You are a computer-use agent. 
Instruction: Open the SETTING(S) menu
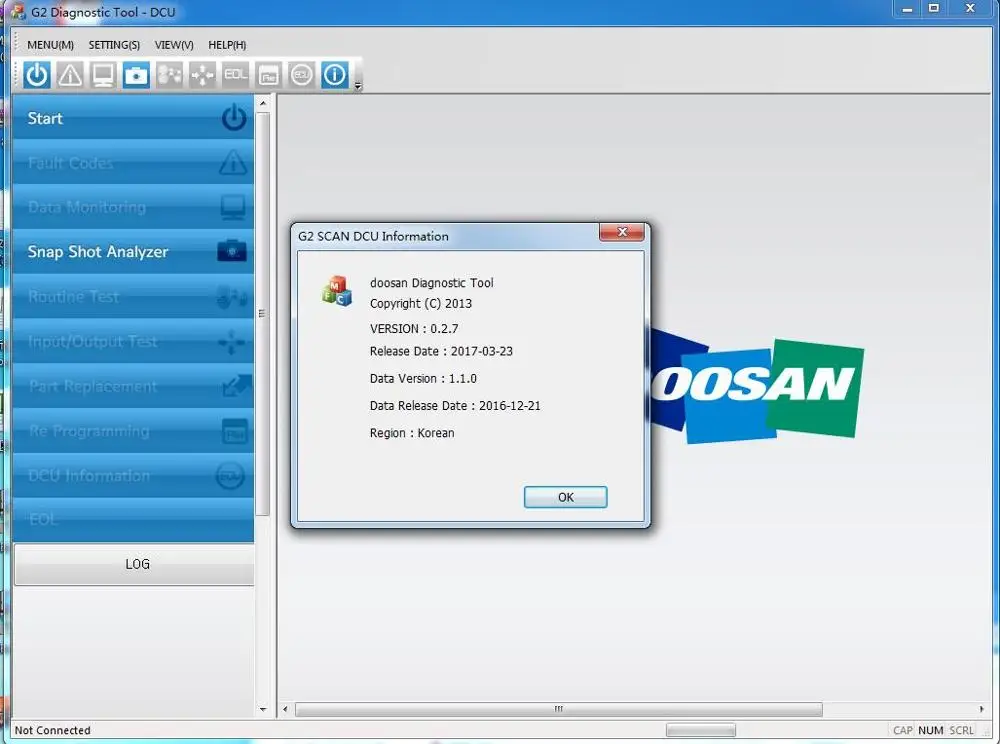tap(114, 44)
